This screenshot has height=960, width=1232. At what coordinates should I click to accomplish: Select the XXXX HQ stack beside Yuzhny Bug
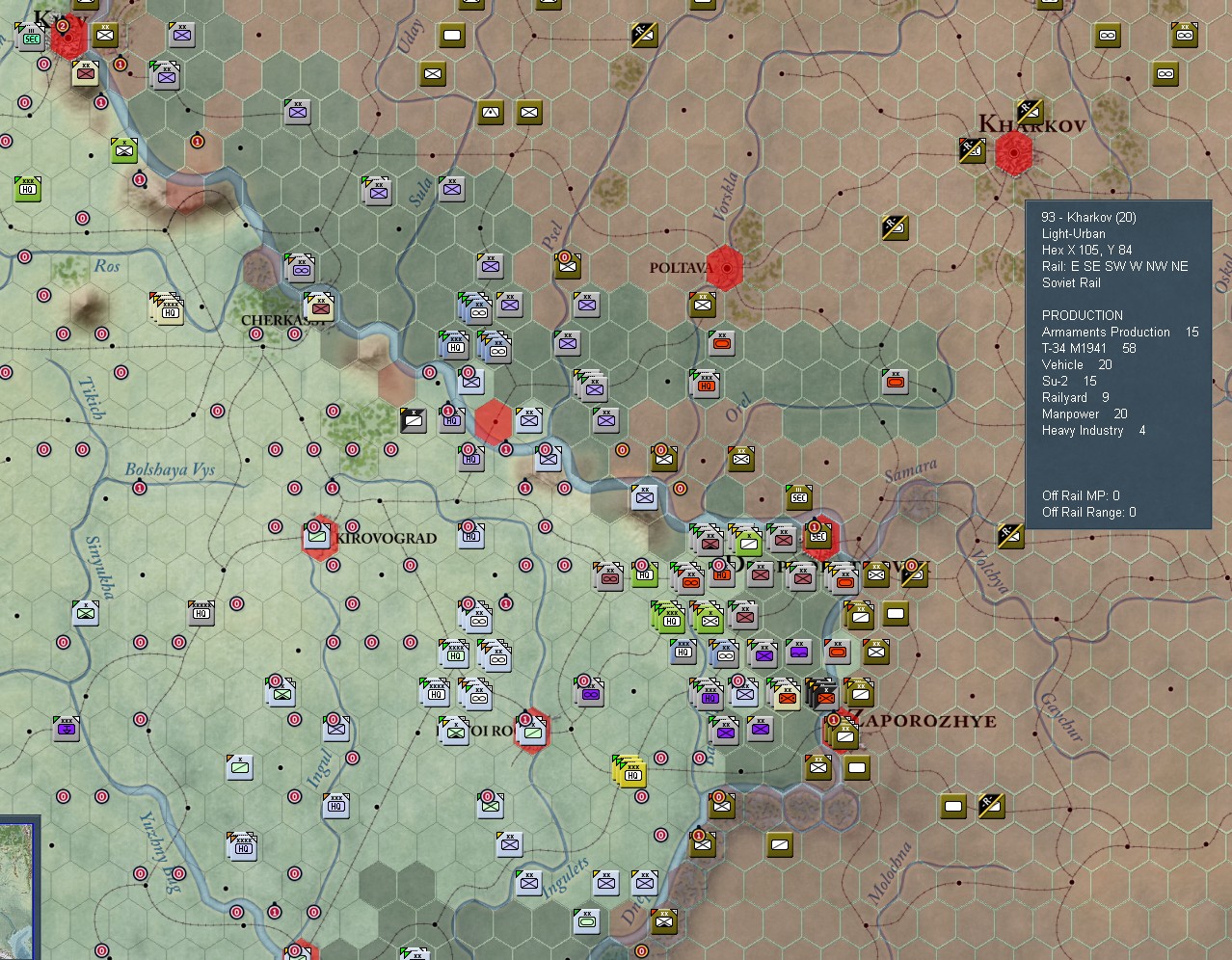(243, 846)
